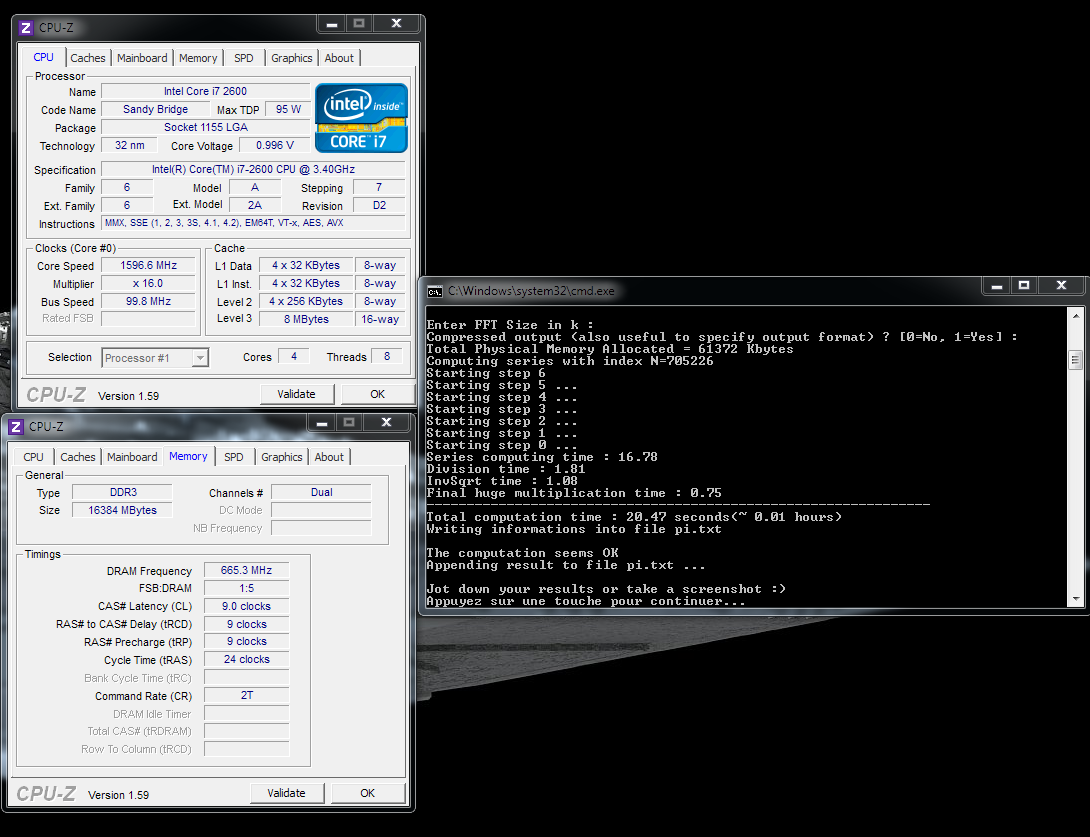Close the top CPU-Z window
Viewport: 1090px width, 837px height.
(x=396, y=24)
